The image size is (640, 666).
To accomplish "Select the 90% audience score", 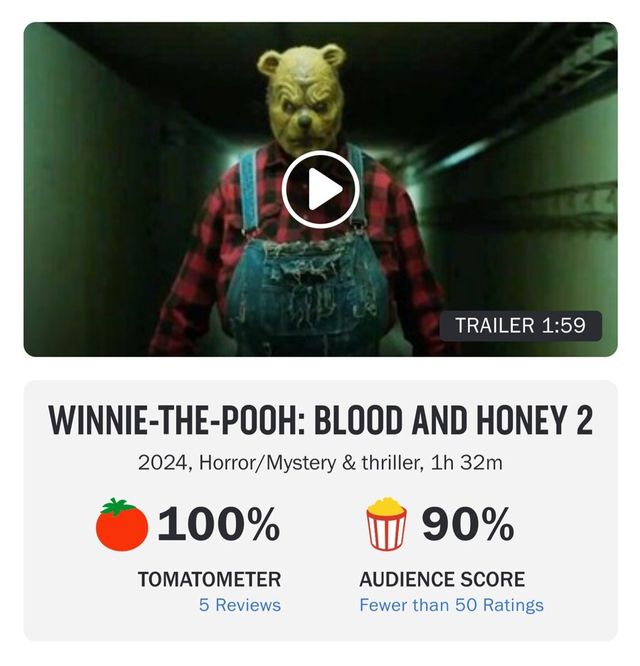I will coord(468,524).
